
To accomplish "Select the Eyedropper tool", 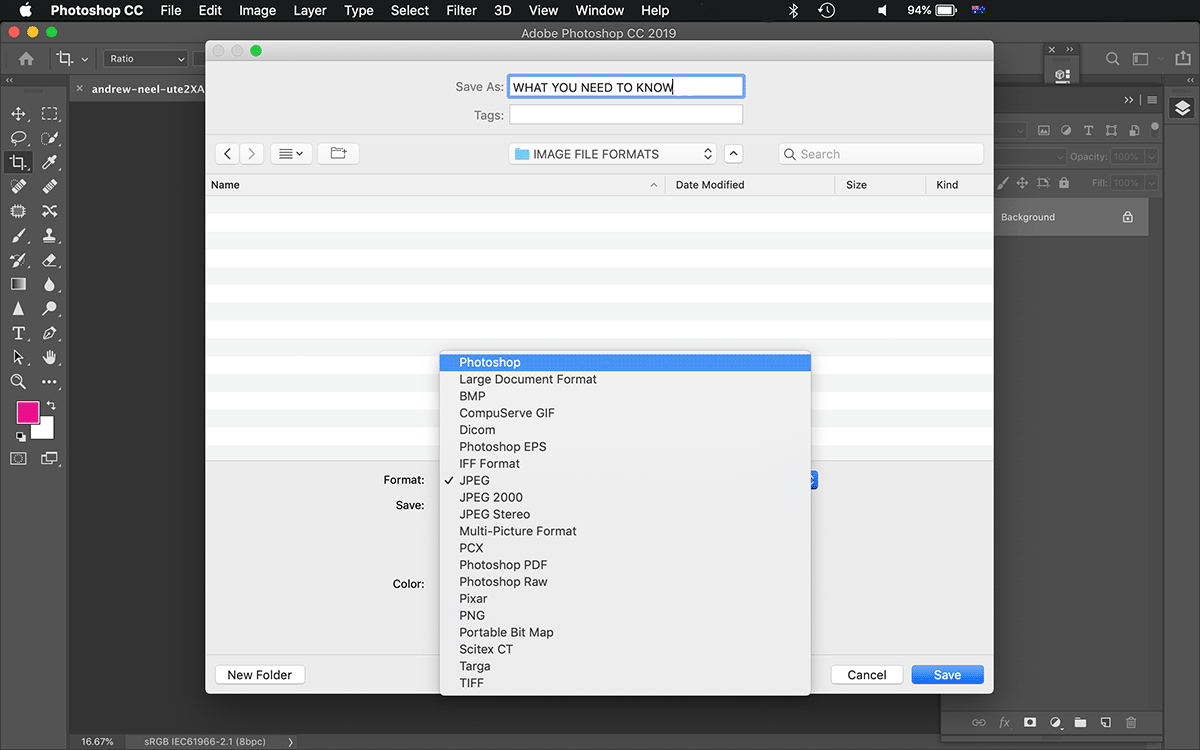I will point(50,162).
